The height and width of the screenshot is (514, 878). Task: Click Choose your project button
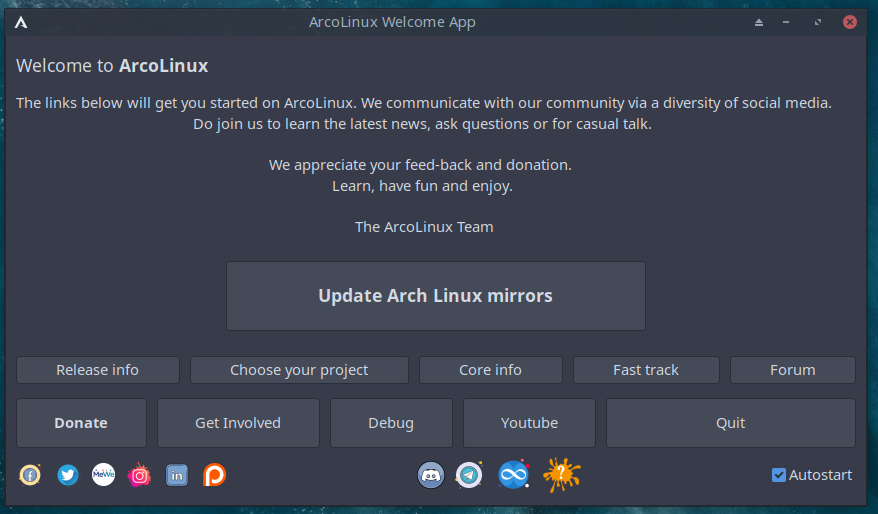click(300, 370)
